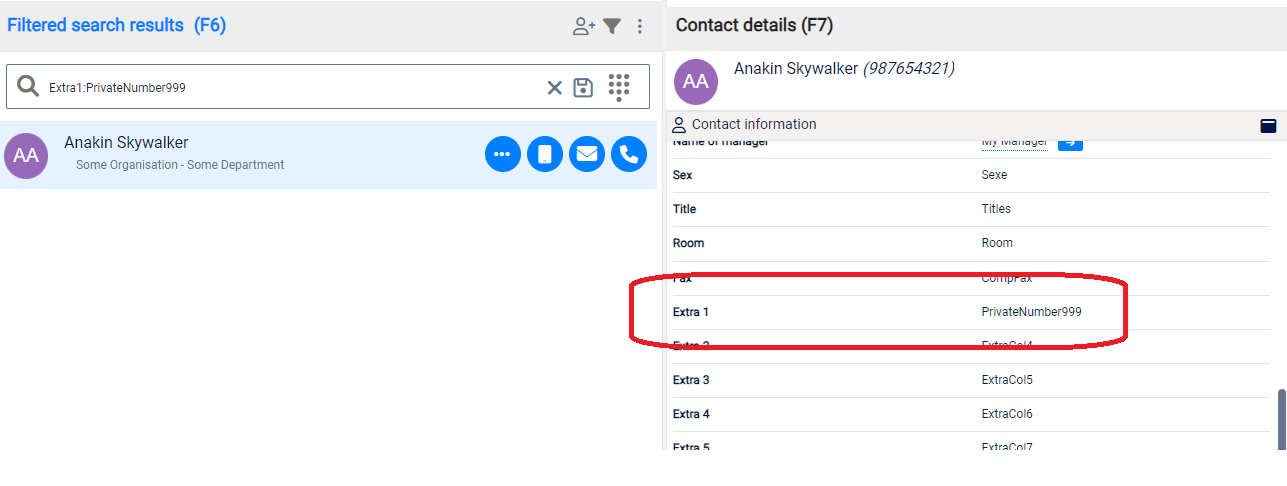Open the dial pad keypad
1287x486 pixels.
tap(619, 87)
